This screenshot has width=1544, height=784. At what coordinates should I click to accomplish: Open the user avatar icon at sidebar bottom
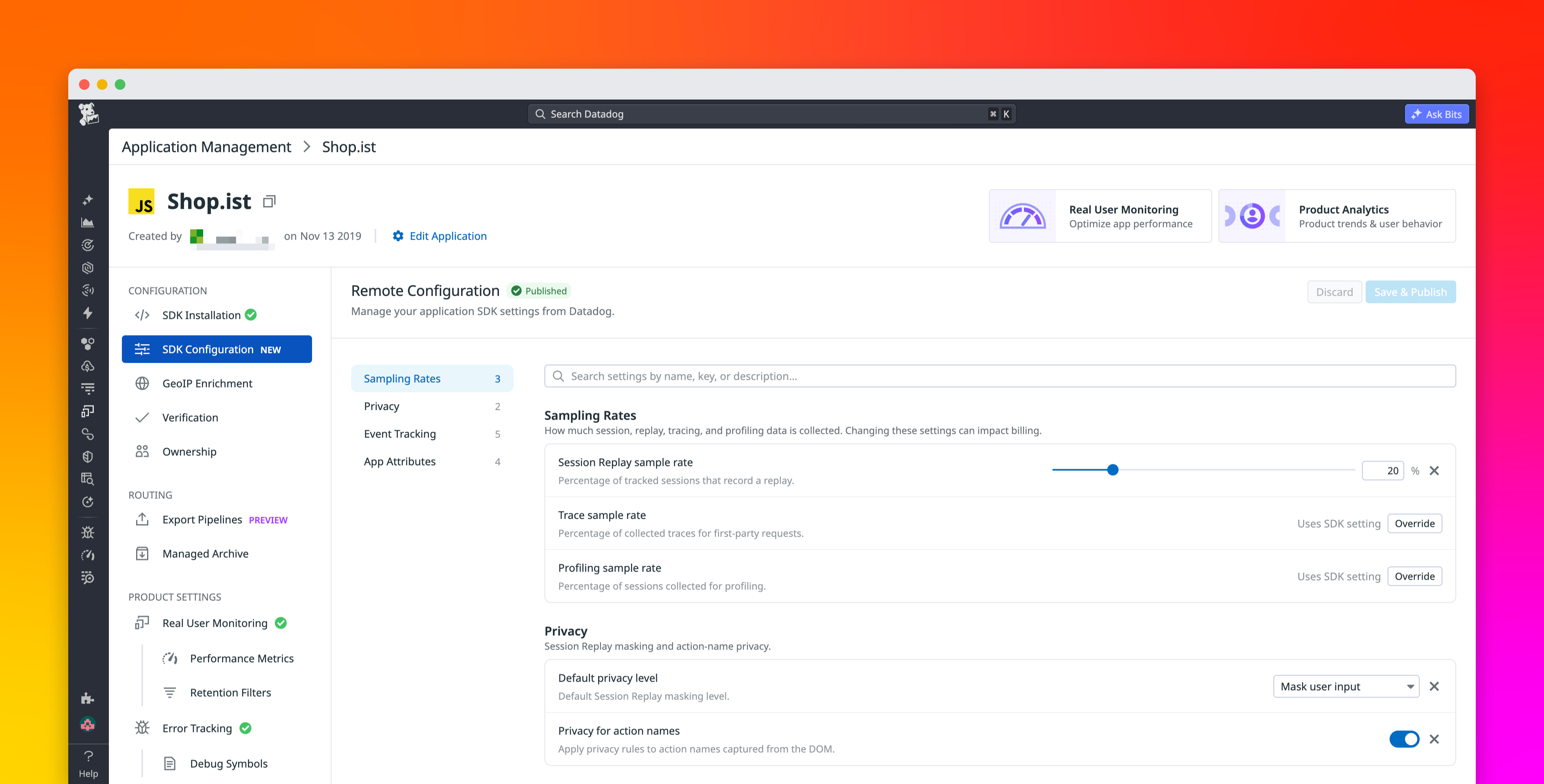pos(87,725)
